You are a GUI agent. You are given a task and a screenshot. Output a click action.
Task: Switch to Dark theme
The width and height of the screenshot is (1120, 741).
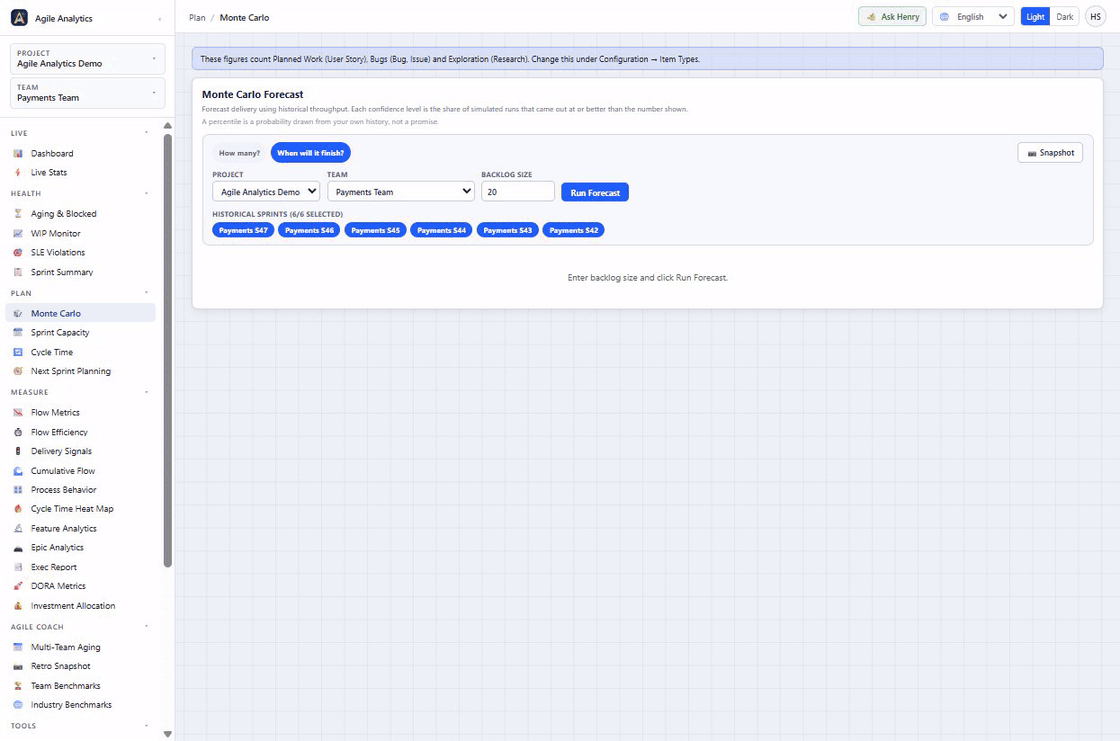pyautogui.click(x=1064, y=17)
